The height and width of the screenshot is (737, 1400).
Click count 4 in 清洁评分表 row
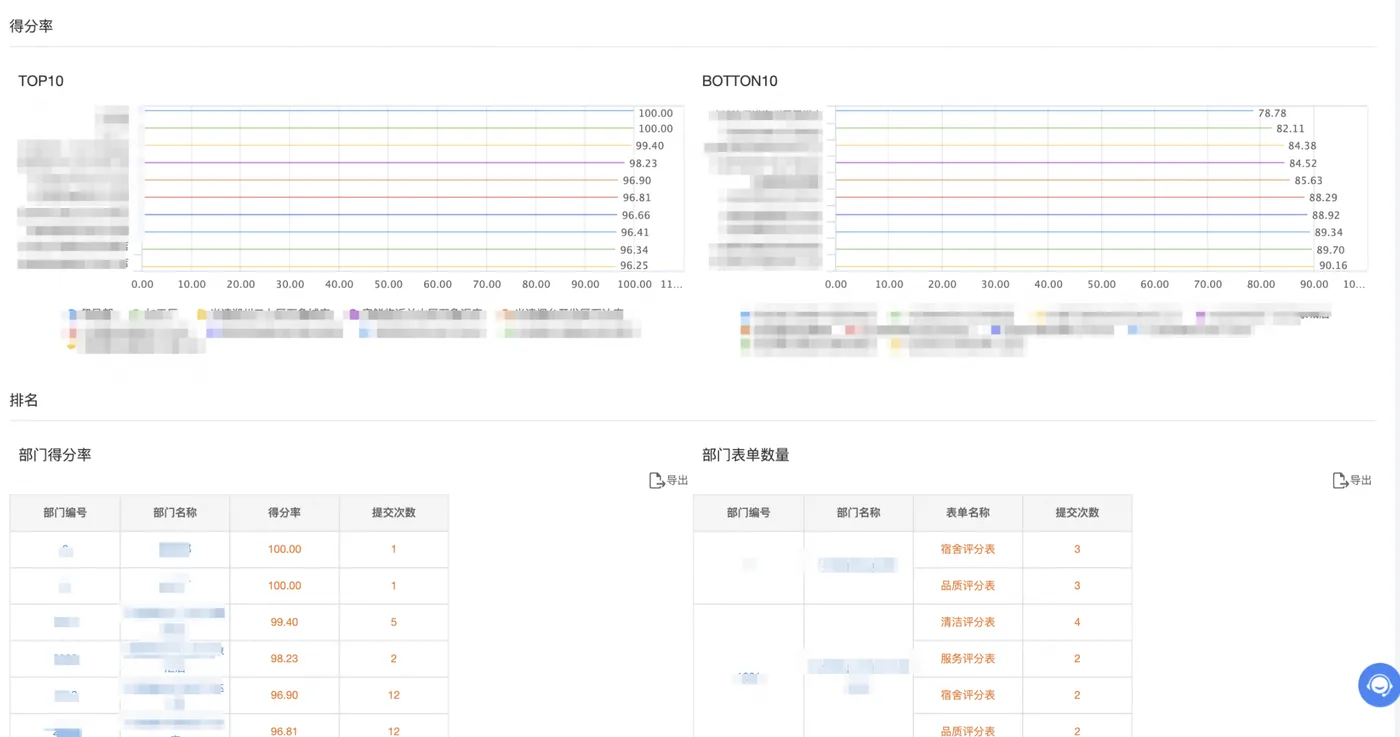pos(1077,622)
